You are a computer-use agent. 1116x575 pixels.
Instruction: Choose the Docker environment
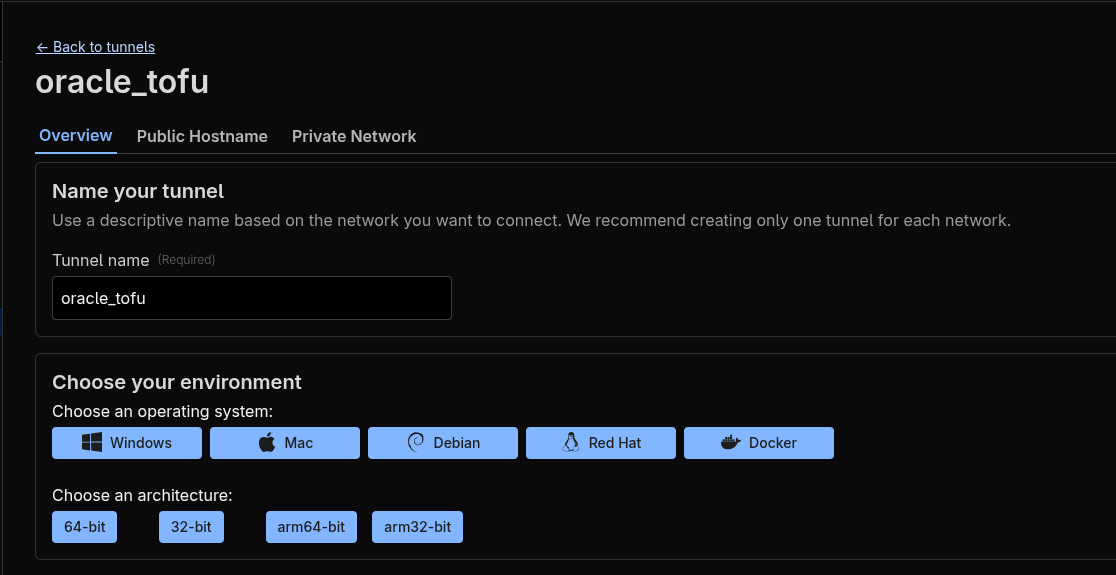pyautogui.click(x=759, y=443)
